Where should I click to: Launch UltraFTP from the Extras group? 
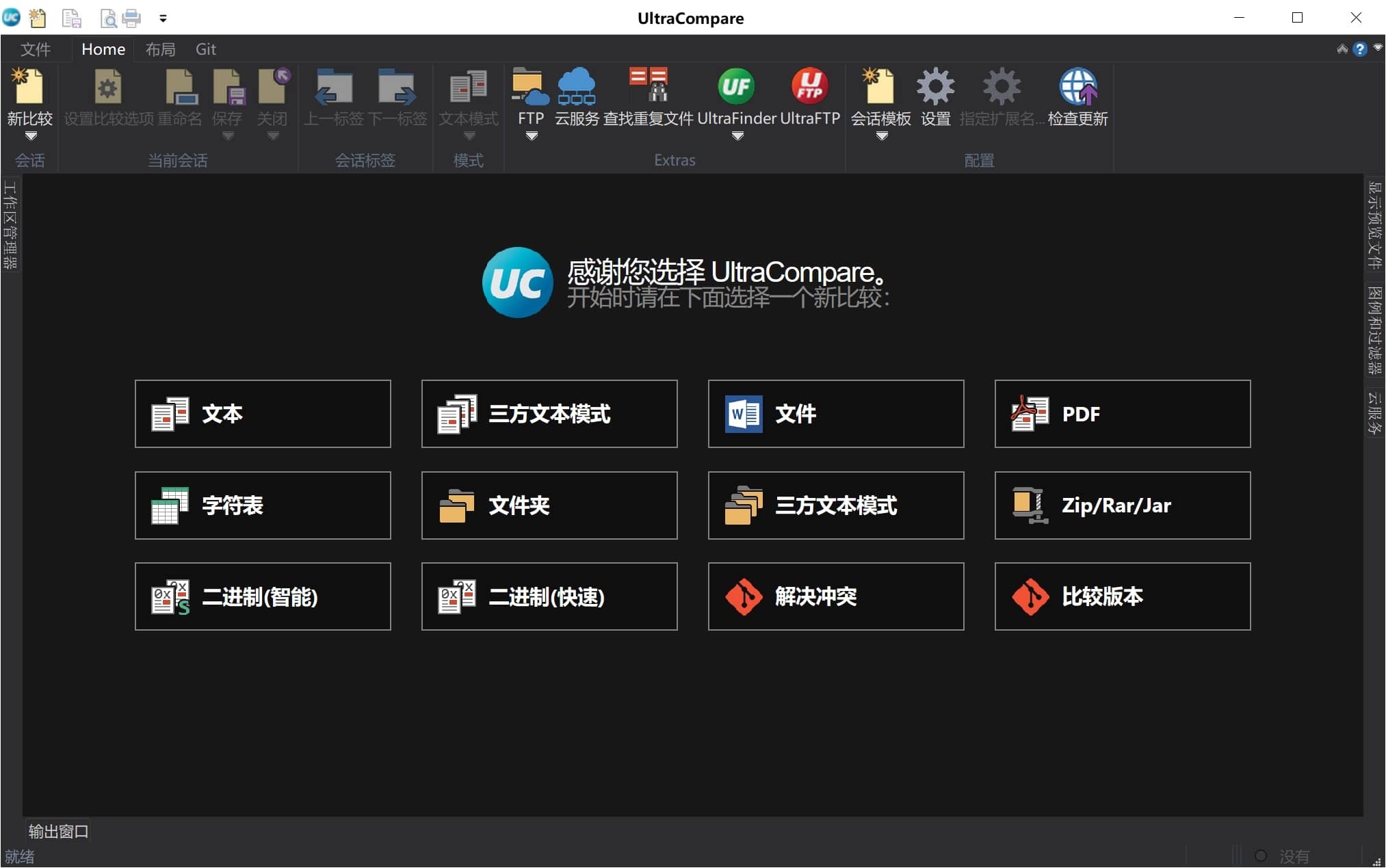pyautogui.click(x=809, y=88)
